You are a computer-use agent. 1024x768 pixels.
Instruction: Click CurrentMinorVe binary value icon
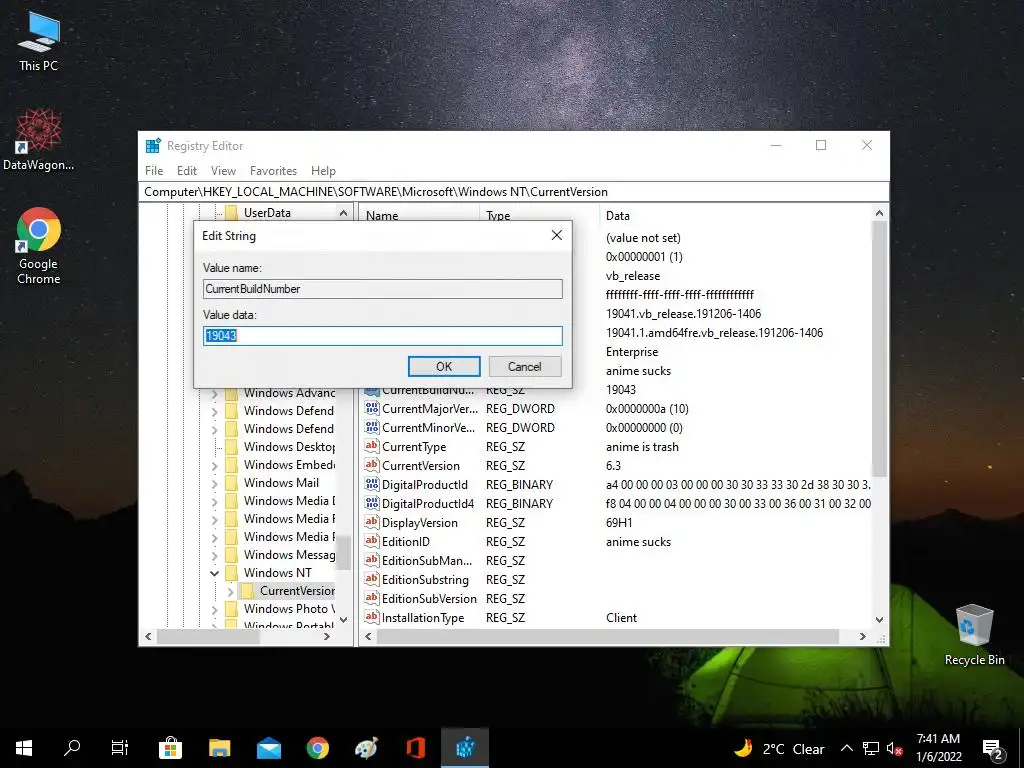click(372, 428)
